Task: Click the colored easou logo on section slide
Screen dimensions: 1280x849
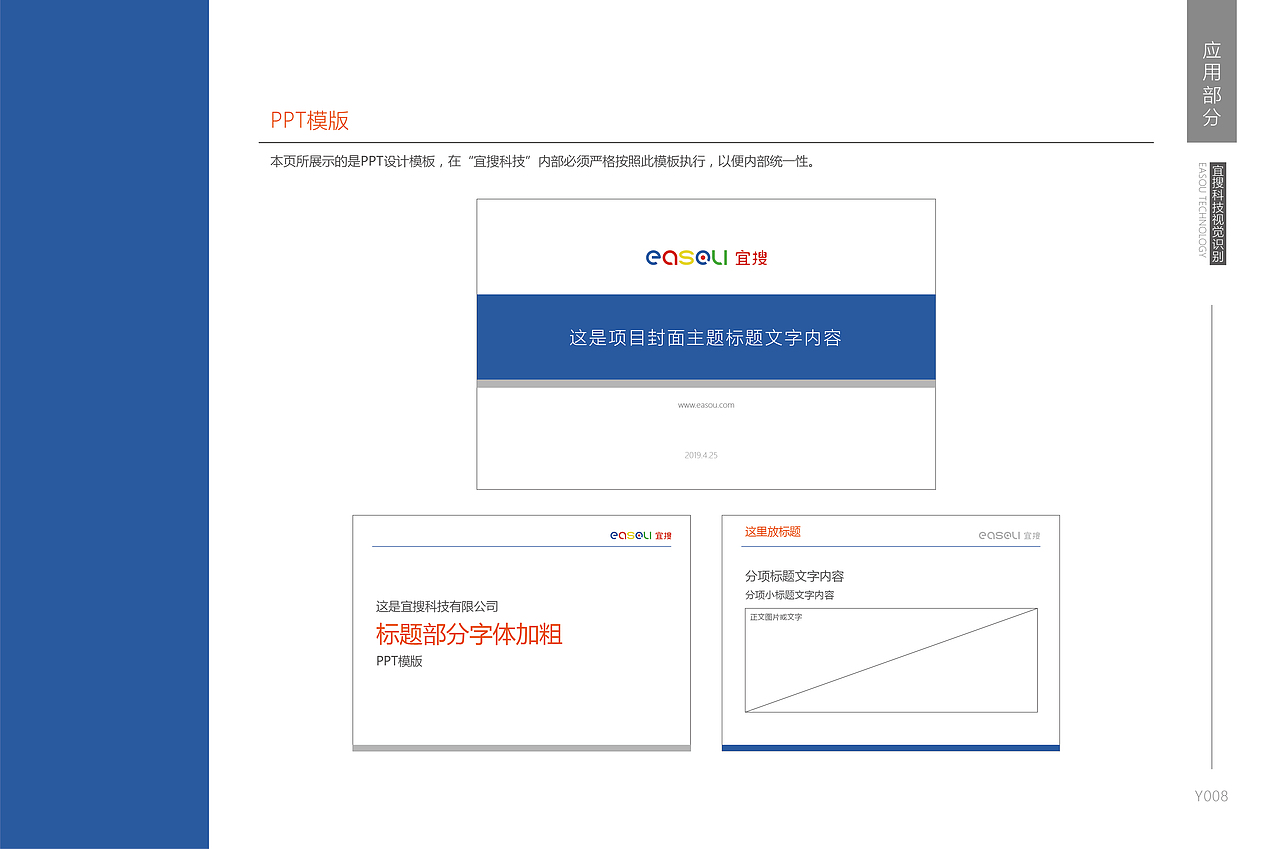Action: pyautogui.click(x=641, y=536)
